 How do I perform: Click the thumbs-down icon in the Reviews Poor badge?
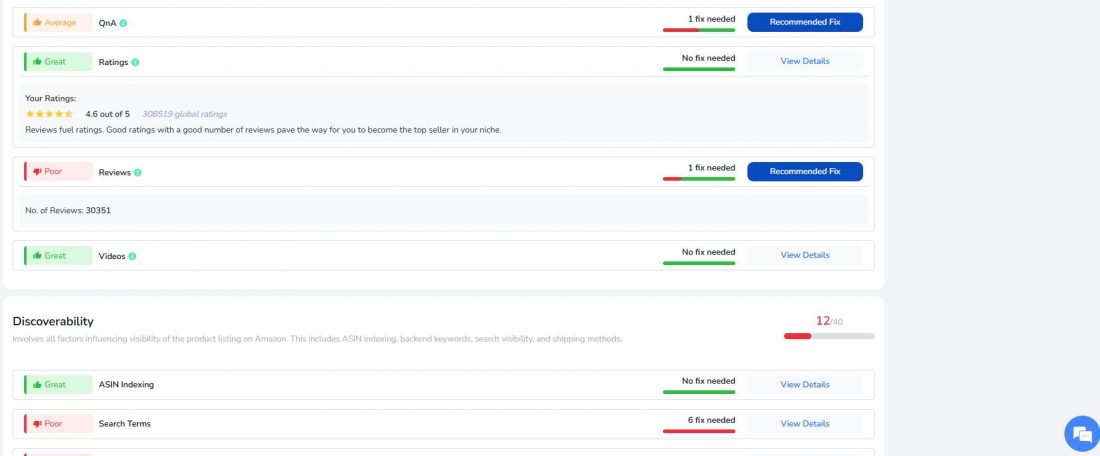pos(37,172)
